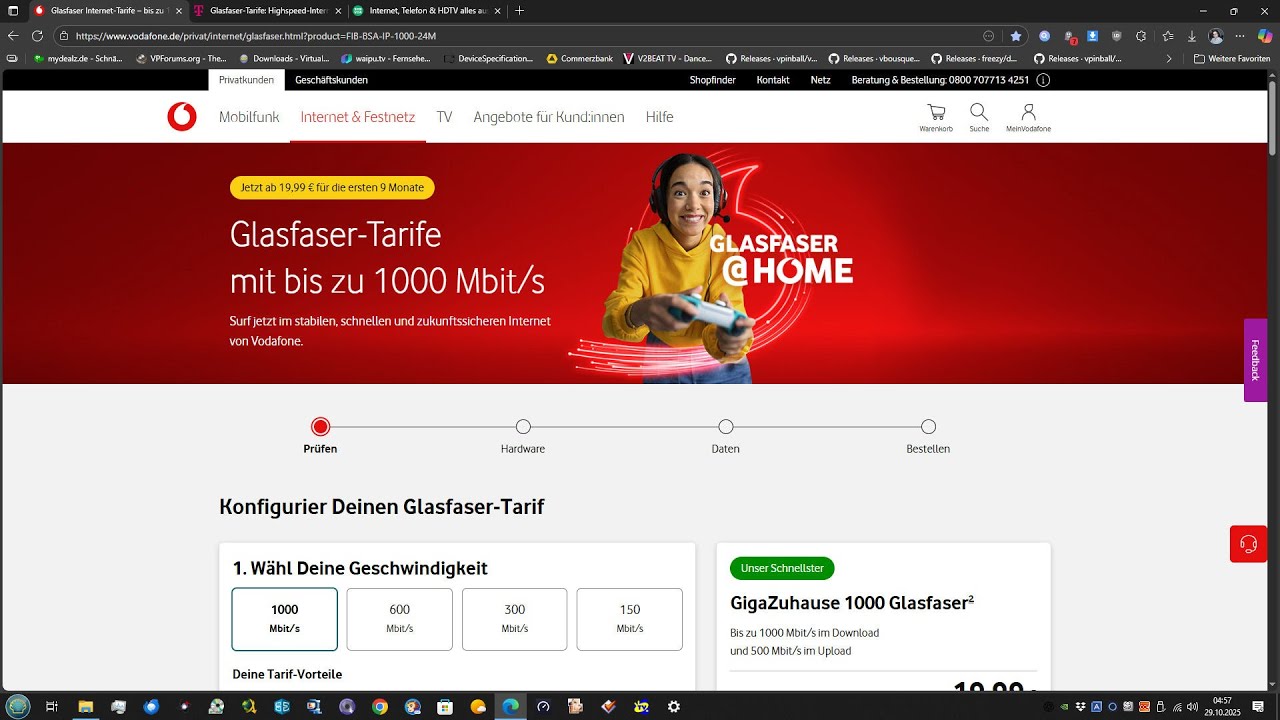This screenshot has height=720, width=1280.
Task: Open the browser profile avatar
Action: pos(1216,36)
